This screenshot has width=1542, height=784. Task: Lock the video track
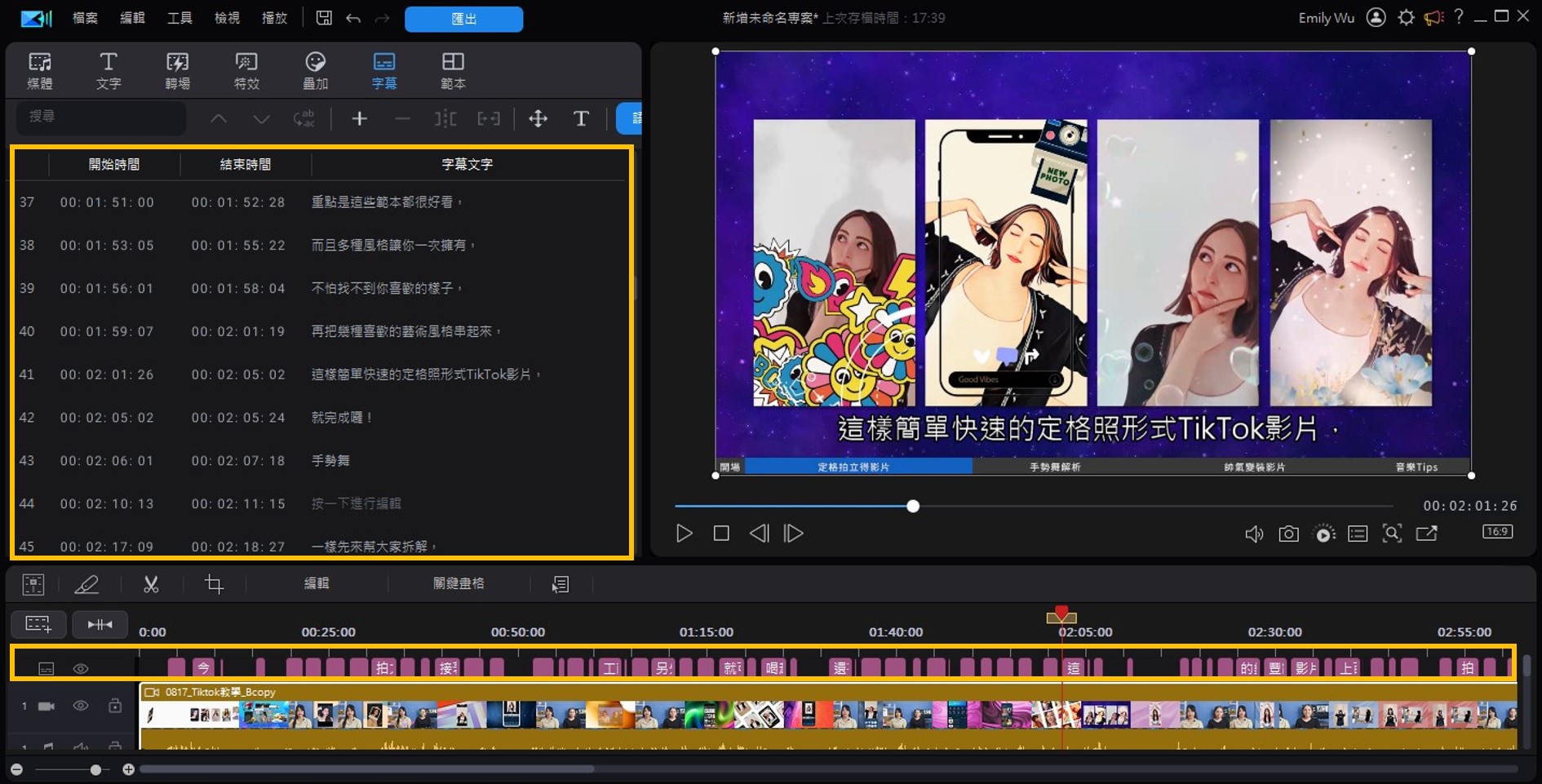[113, 705]
